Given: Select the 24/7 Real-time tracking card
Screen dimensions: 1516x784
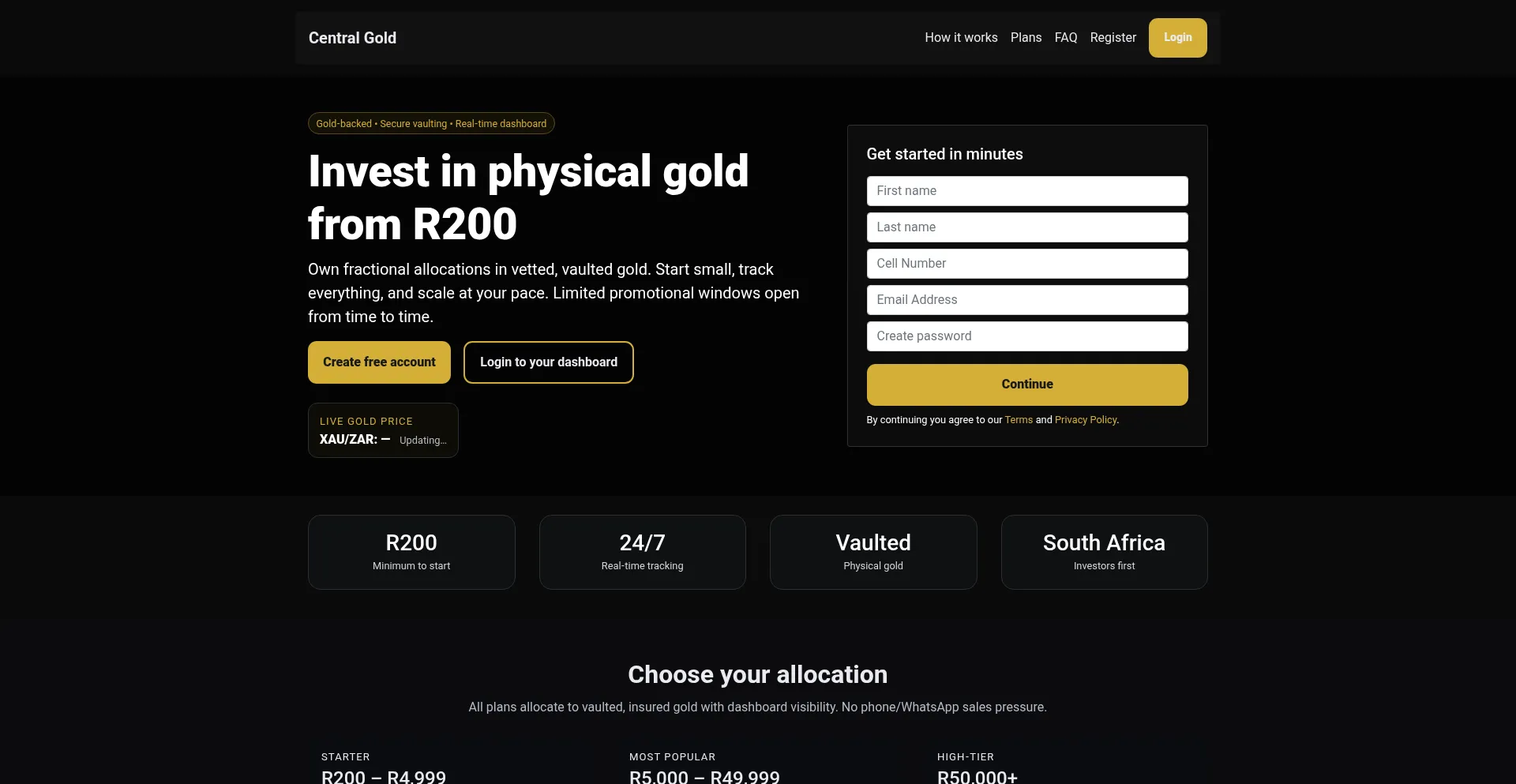Looking at the screenshot, I should 642,552.
